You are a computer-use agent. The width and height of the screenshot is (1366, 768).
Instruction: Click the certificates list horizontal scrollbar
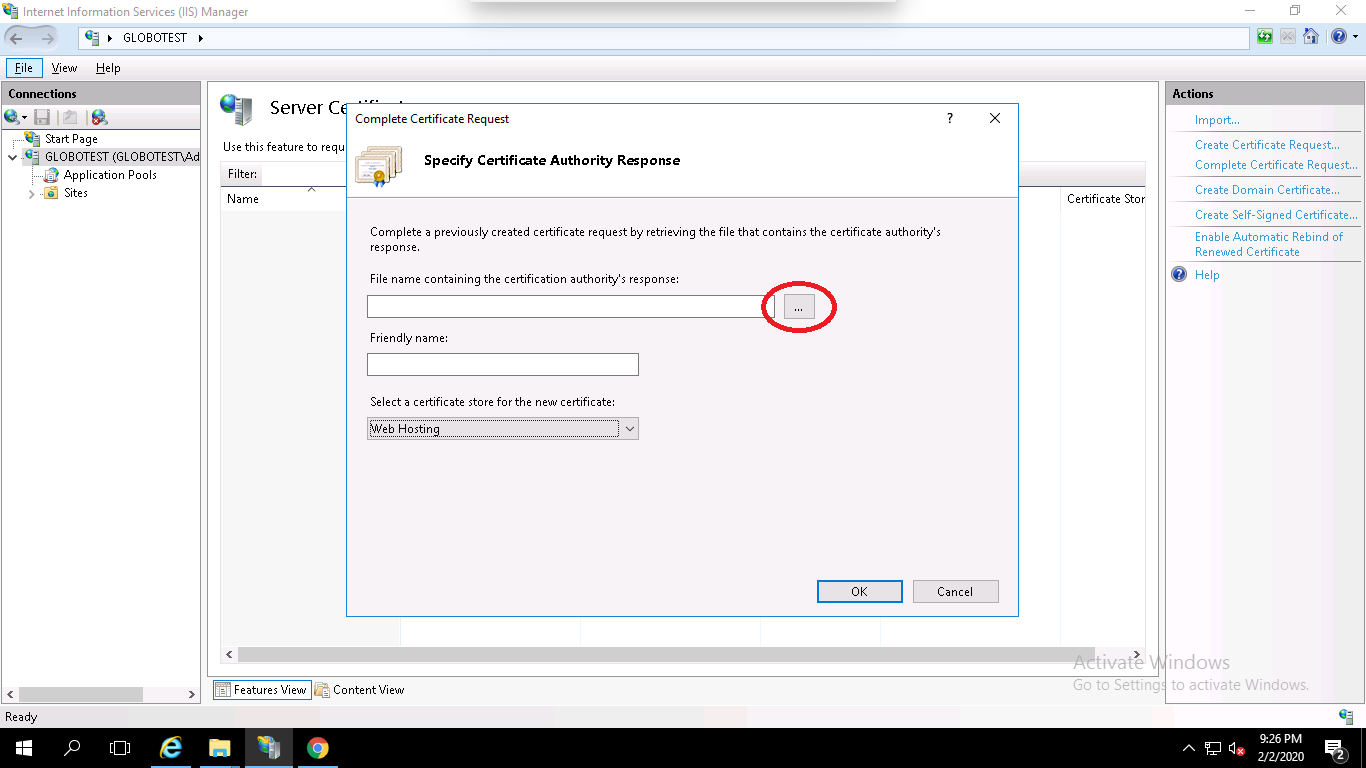coord(666,654)
